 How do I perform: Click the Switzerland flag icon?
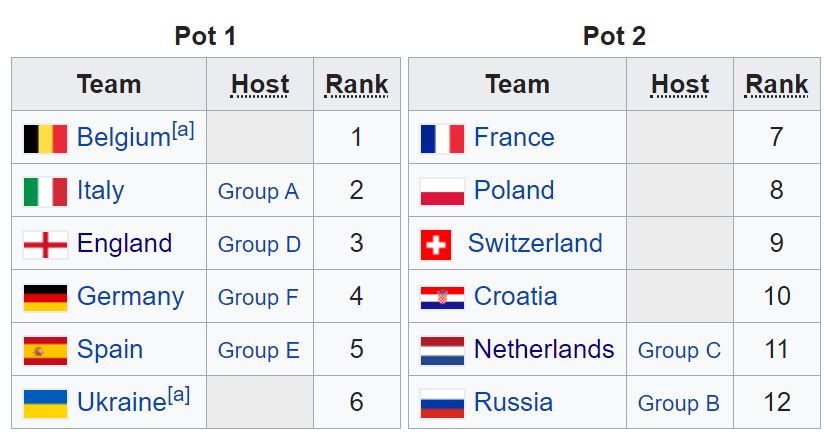coord(436,245)
